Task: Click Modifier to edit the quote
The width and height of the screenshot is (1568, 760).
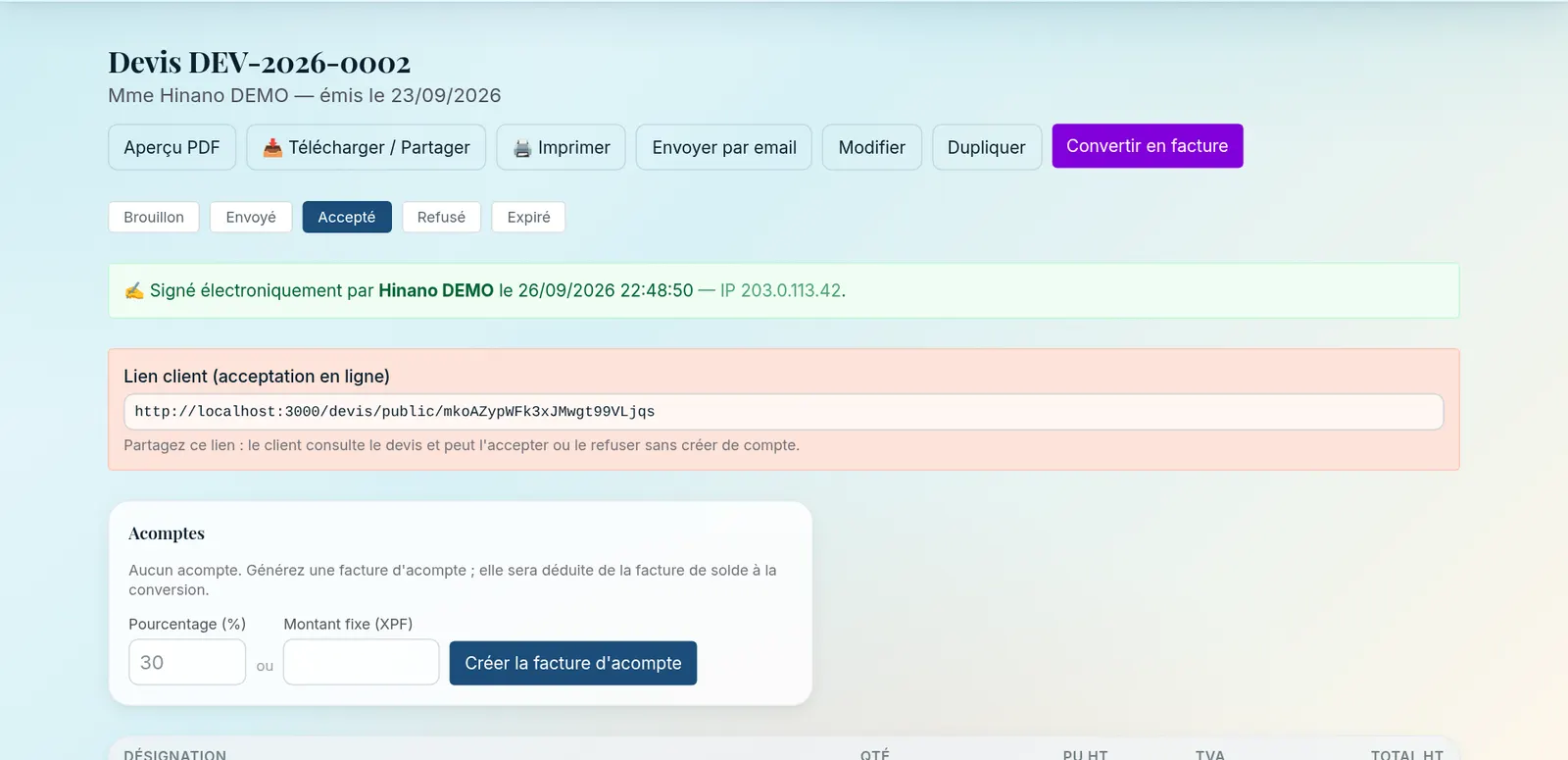Action: point(872,147)
